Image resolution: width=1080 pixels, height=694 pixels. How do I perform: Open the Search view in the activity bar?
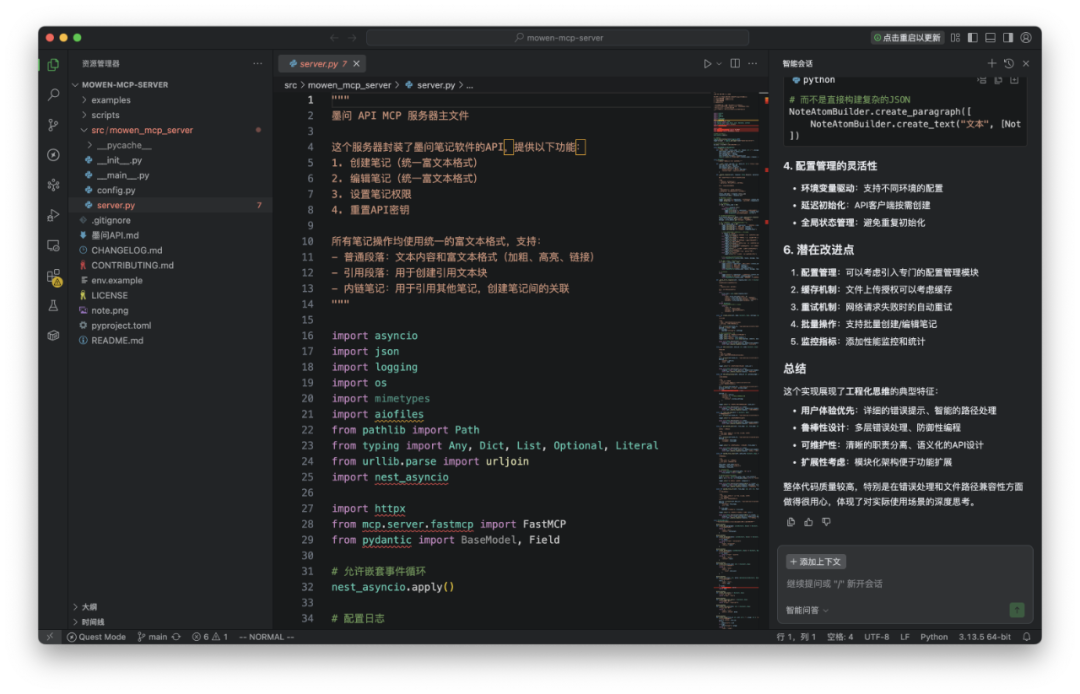(53, 94)
